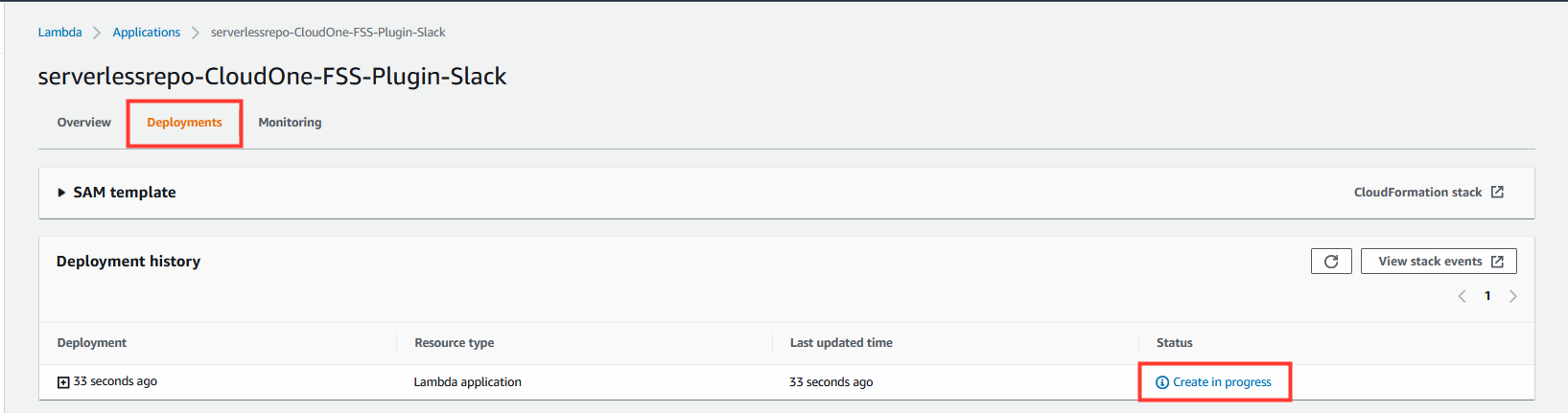The height and width of the screenshot is (413, 1568).
Task: Select page number 1 in pagination
Action: pyautogui.click(x=1487, y=296)
